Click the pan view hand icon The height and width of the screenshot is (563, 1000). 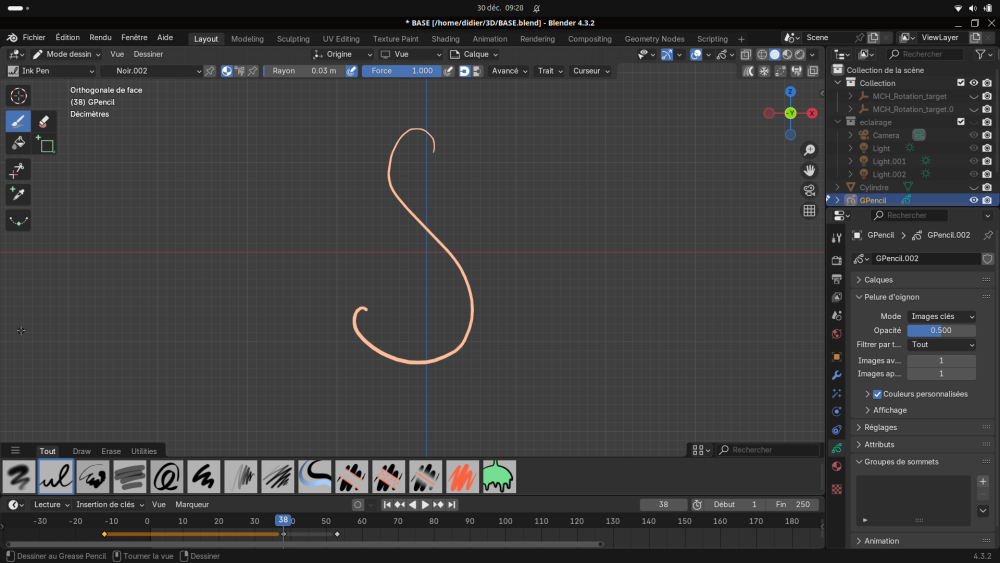pyautogui.click(x=809, y=171)
